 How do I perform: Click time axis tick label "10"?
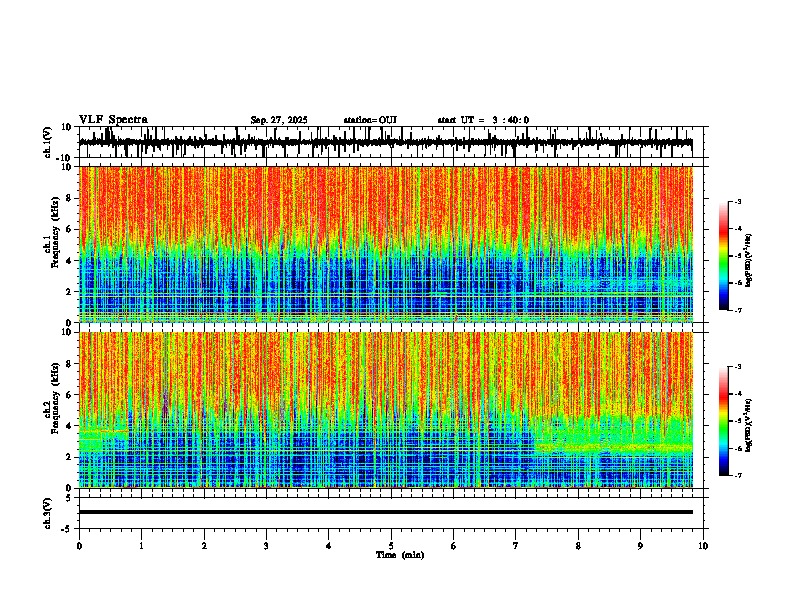point(703,546)
